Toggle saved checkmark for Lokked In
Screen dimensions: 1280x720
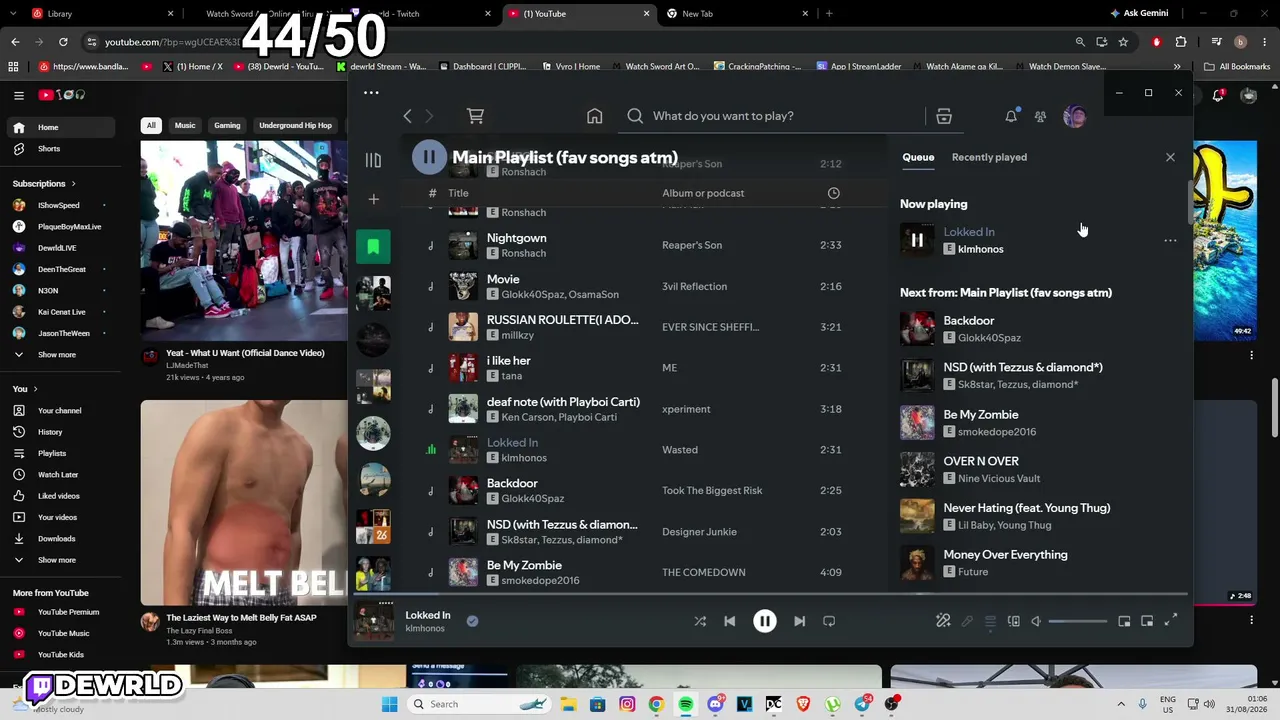(472, 621)
